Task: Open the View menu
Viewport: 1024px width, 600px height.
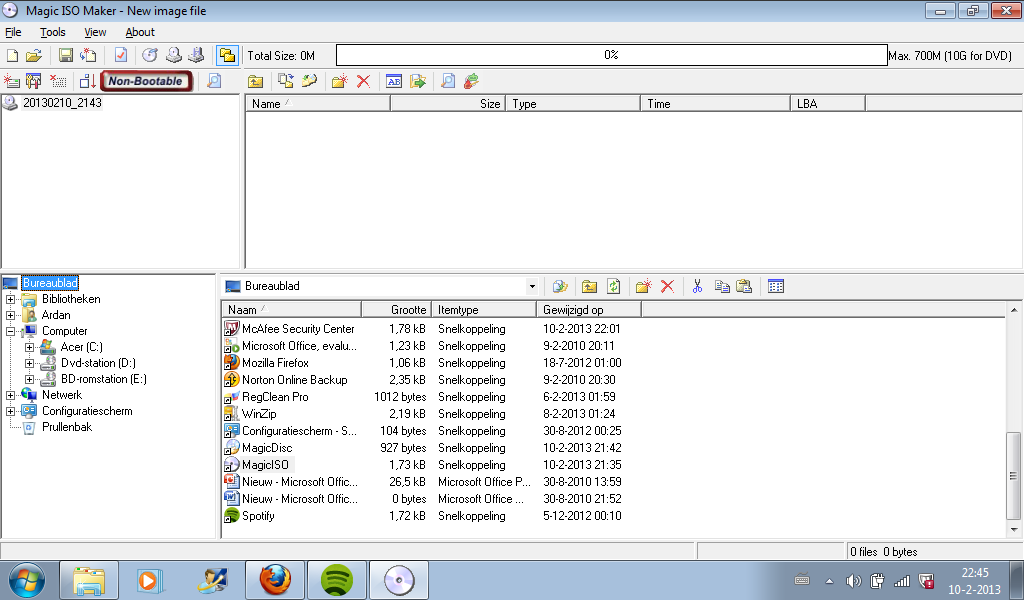Action: pos(95,32)
